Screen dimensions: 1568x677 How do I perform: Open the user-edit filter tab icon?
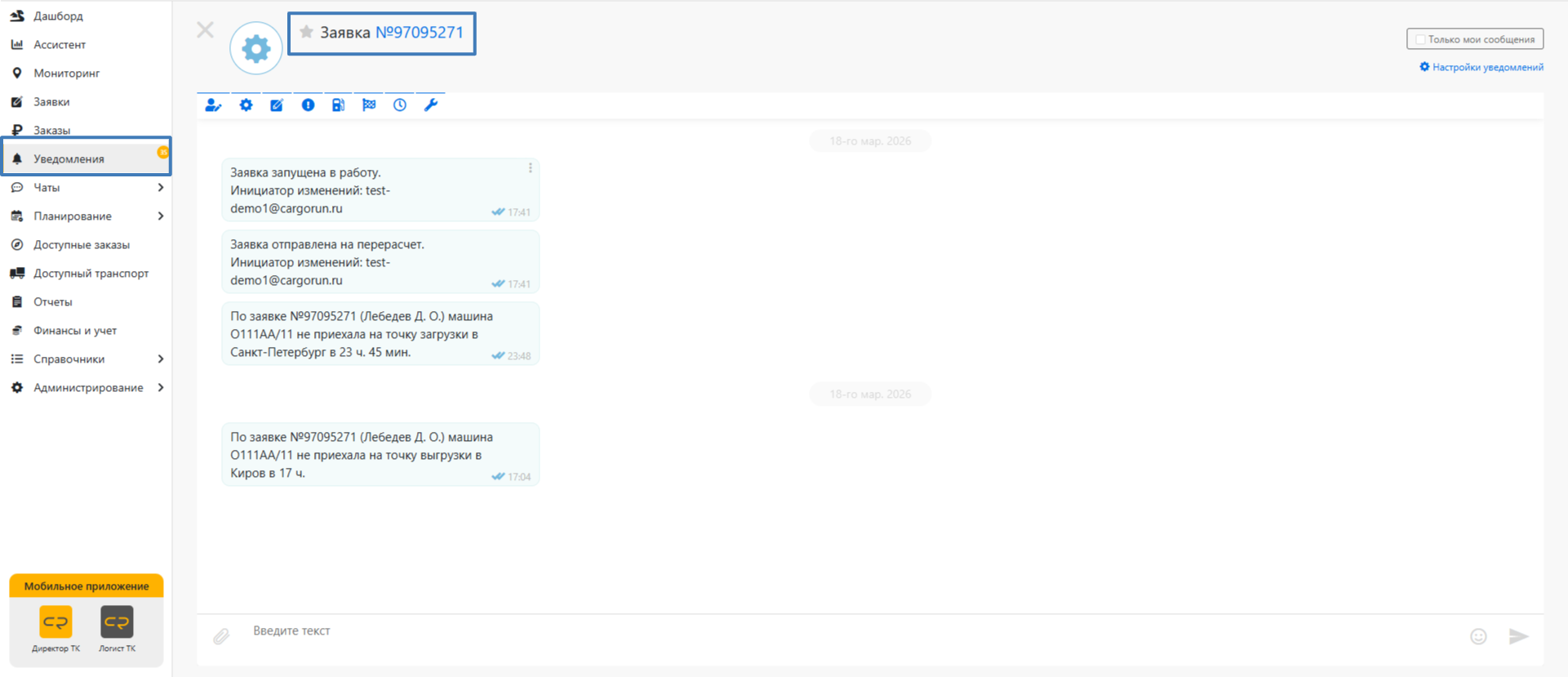point(213,105)
